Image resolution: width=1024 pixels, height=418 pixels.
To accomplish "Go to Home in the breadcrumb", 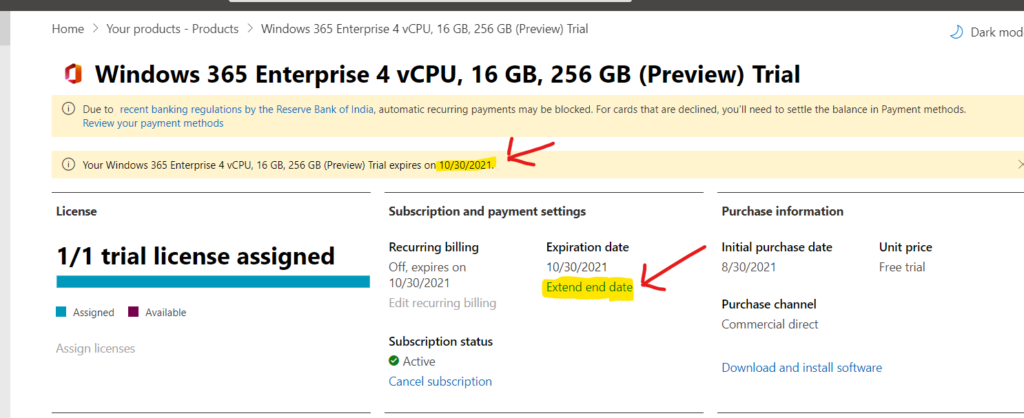I will (68, 29).
